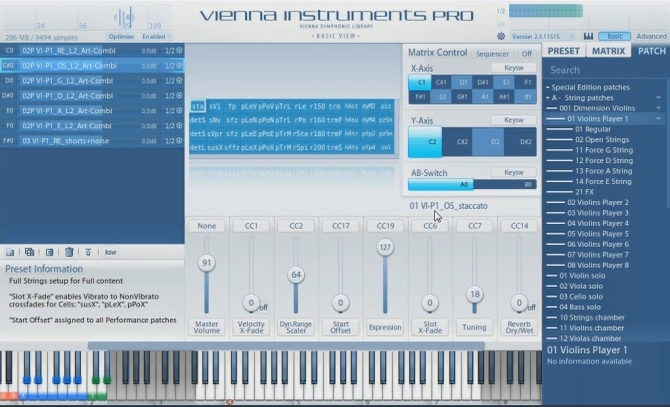Toggle the Reverb Dry/Wet off switch
This screenshot has height=407, width=670.
(x=531, y=307)
